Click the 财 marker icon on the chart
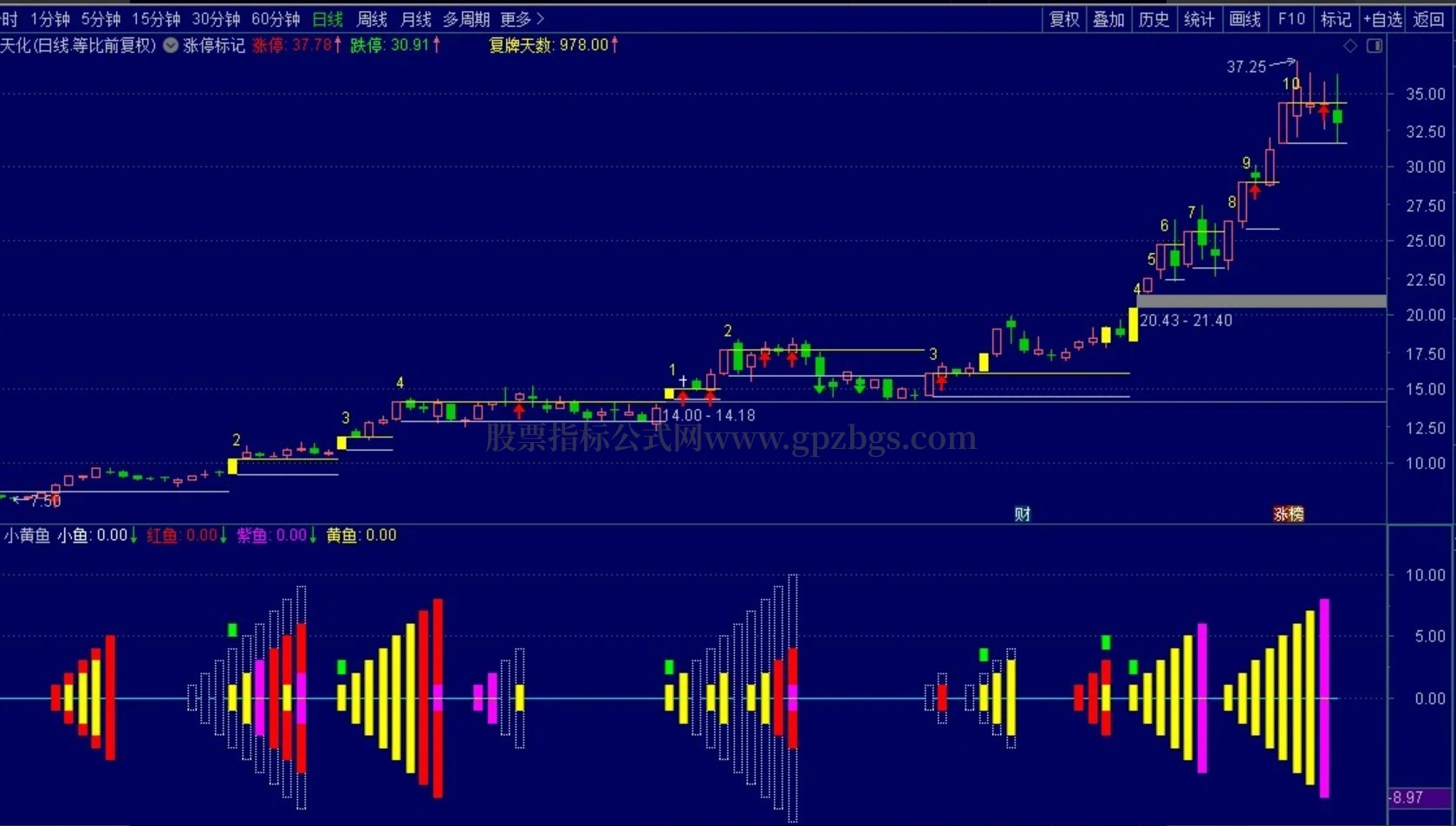The image size is (1456, 826). tap(1023, 514)
